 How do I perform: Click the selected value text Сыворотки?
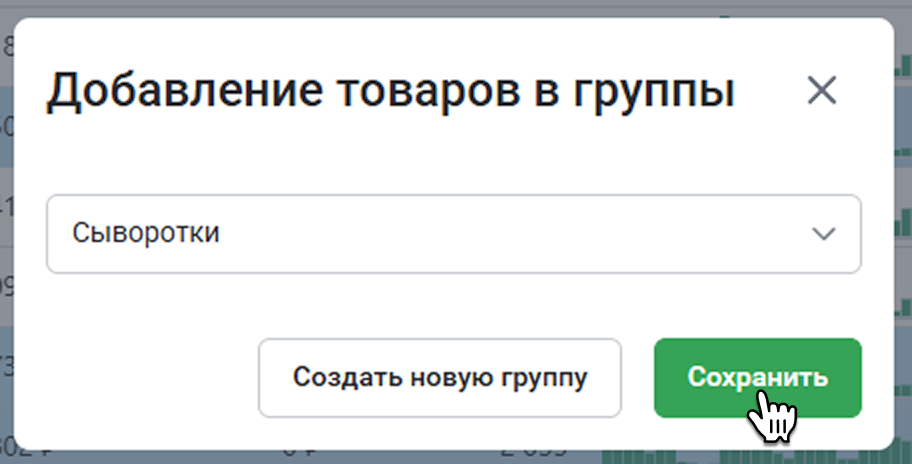point(145,233)
